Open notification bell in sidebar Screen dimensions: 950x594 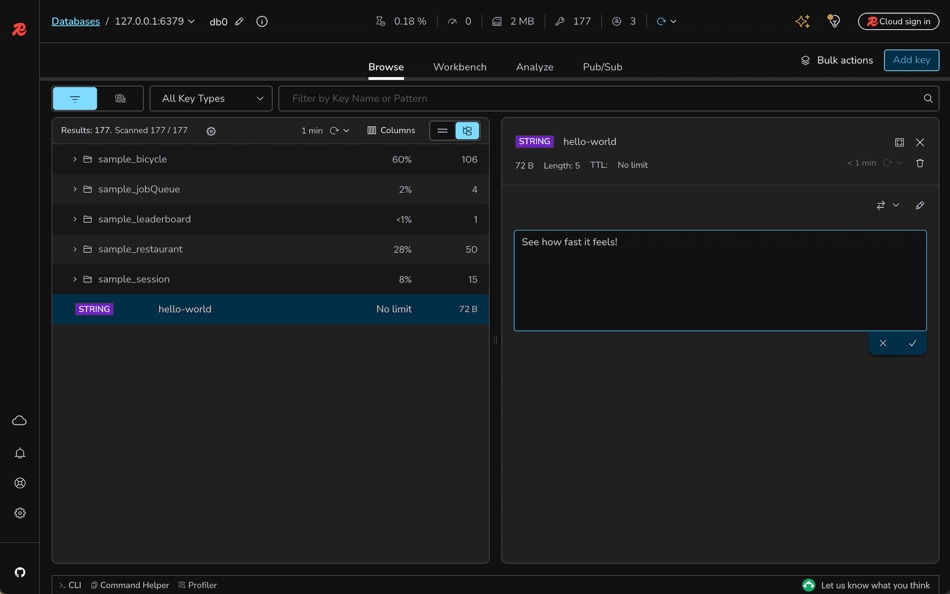19,453
